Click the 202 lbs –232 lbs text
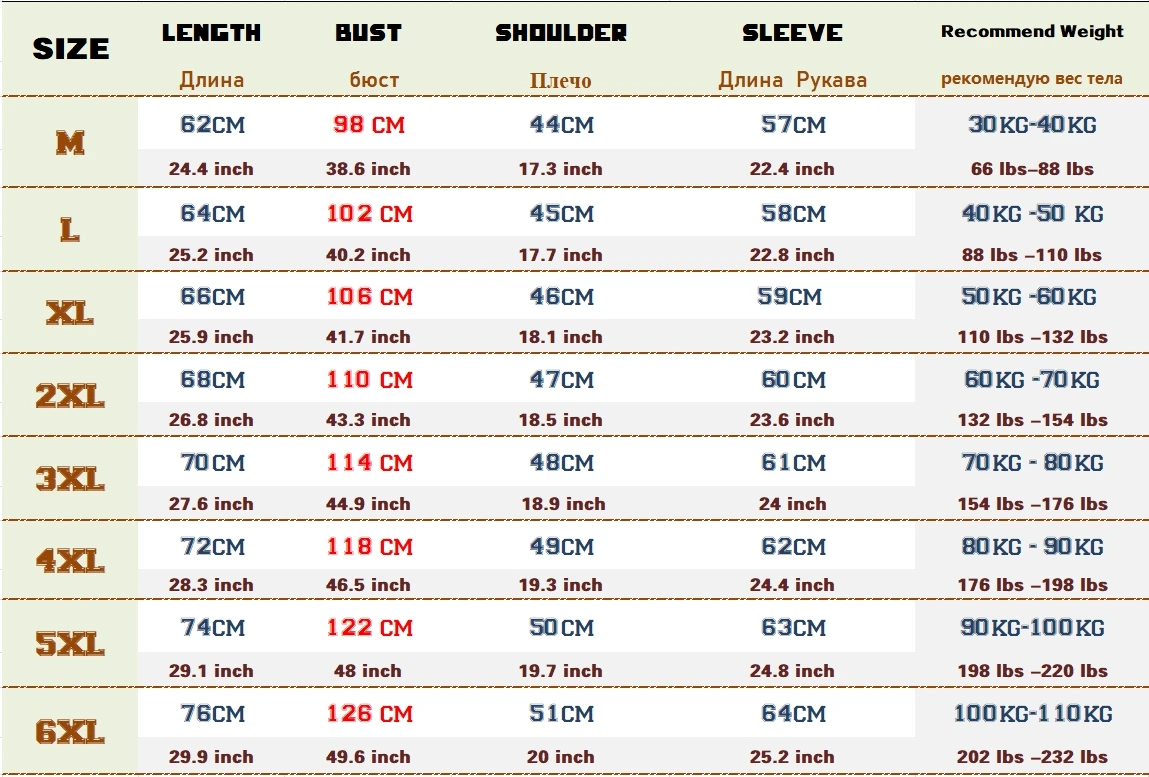Screen dimensions: 1149x777 pos(1032,757)
